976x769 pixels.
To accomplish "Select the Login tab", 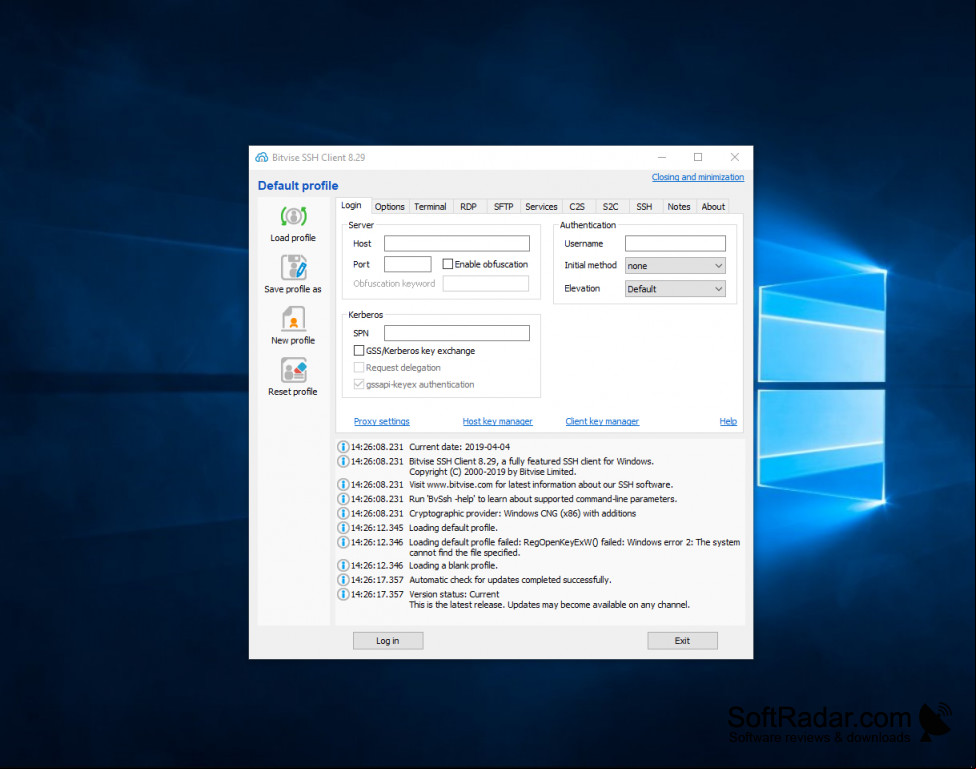I will pos(351,205).
